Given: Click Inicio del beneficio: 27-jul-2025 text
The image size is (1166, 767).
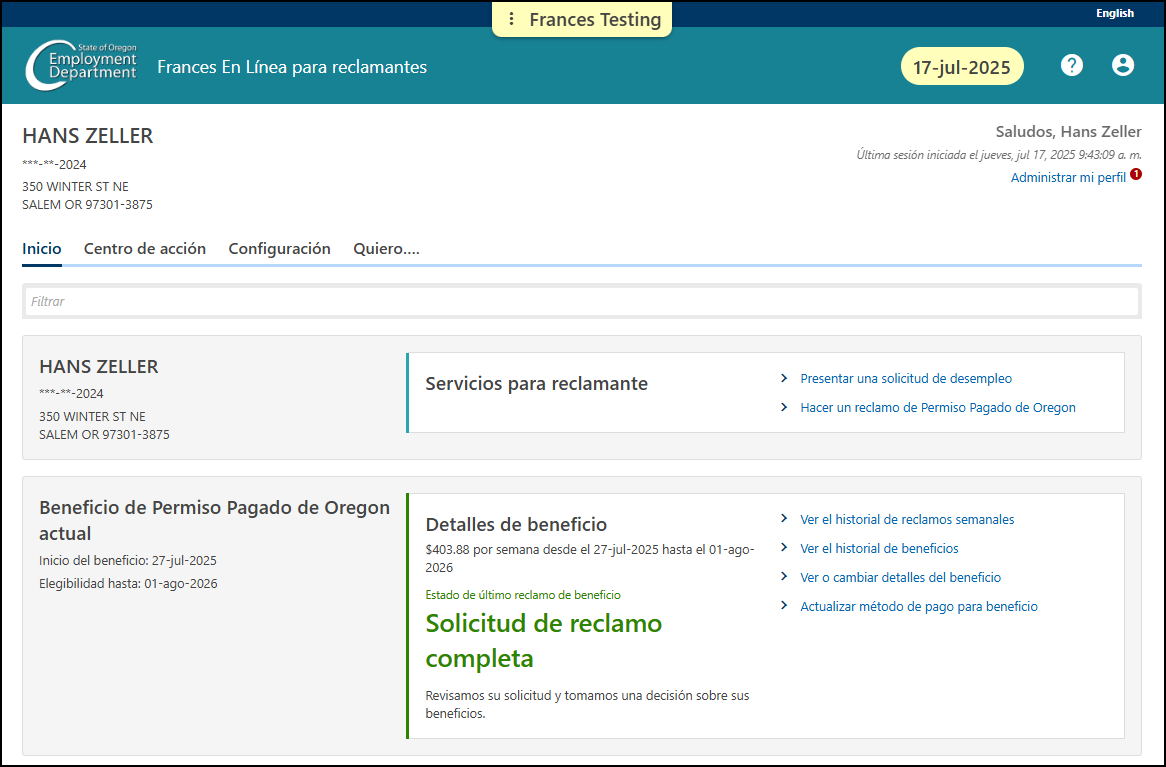Looking at the screenshot, I should (128, 561).
